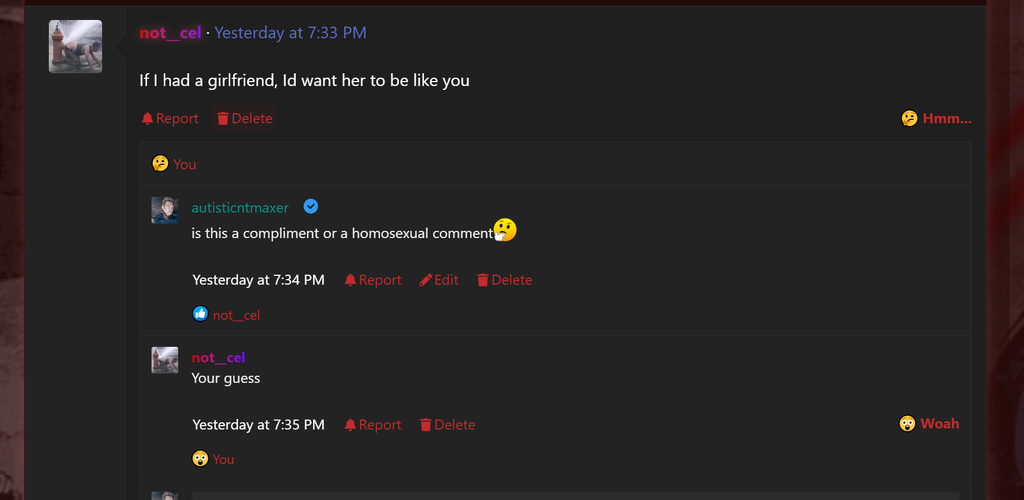Report the main profile post
The width and height of the screenshot is (1024, 500).
point(170,119)
